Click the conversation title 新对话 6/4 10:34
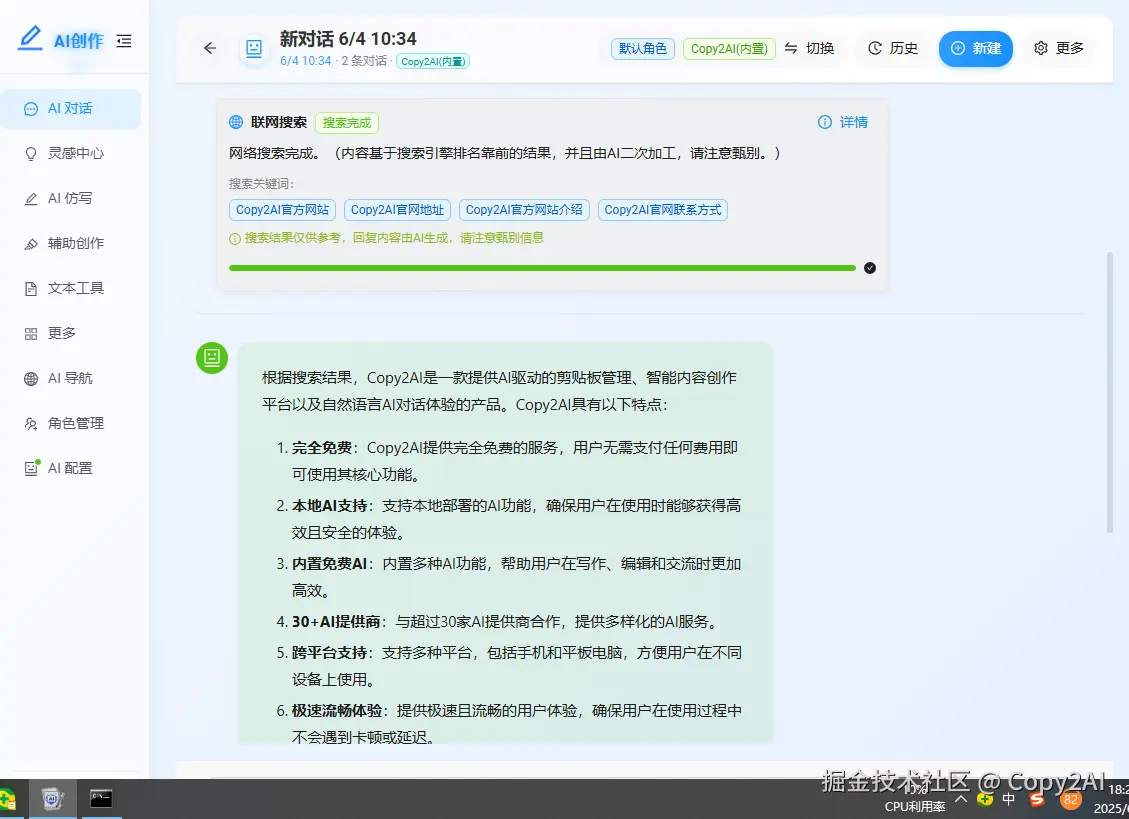Viewport: 1129px width, 819px height. pos(348,39)
